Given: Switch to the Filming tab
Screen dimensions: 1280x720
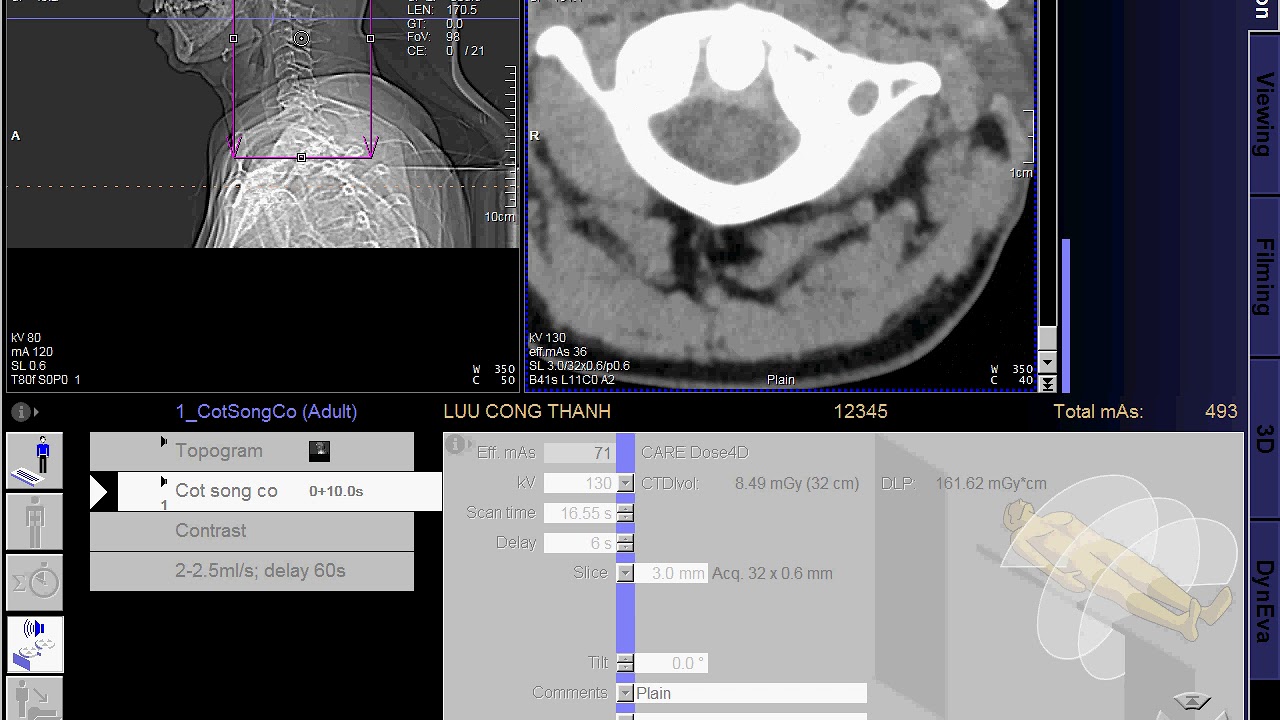Looking at the screenshot, I should pyautogui.click(x=1264, y=277).
